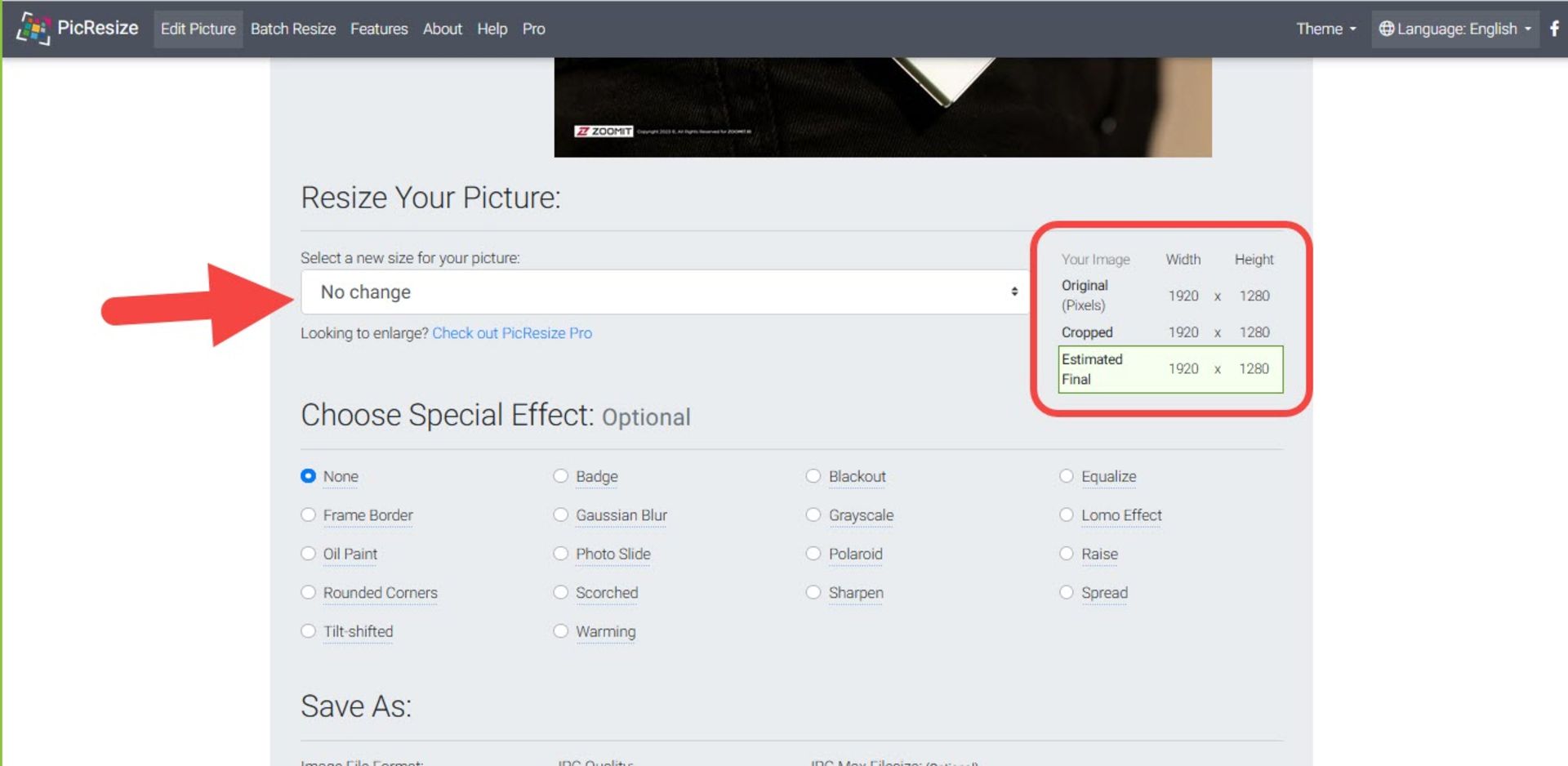The height and width of the screenshot is (766, 1568).
Task: Open the About page in navbar
Action: coord(442,29)
